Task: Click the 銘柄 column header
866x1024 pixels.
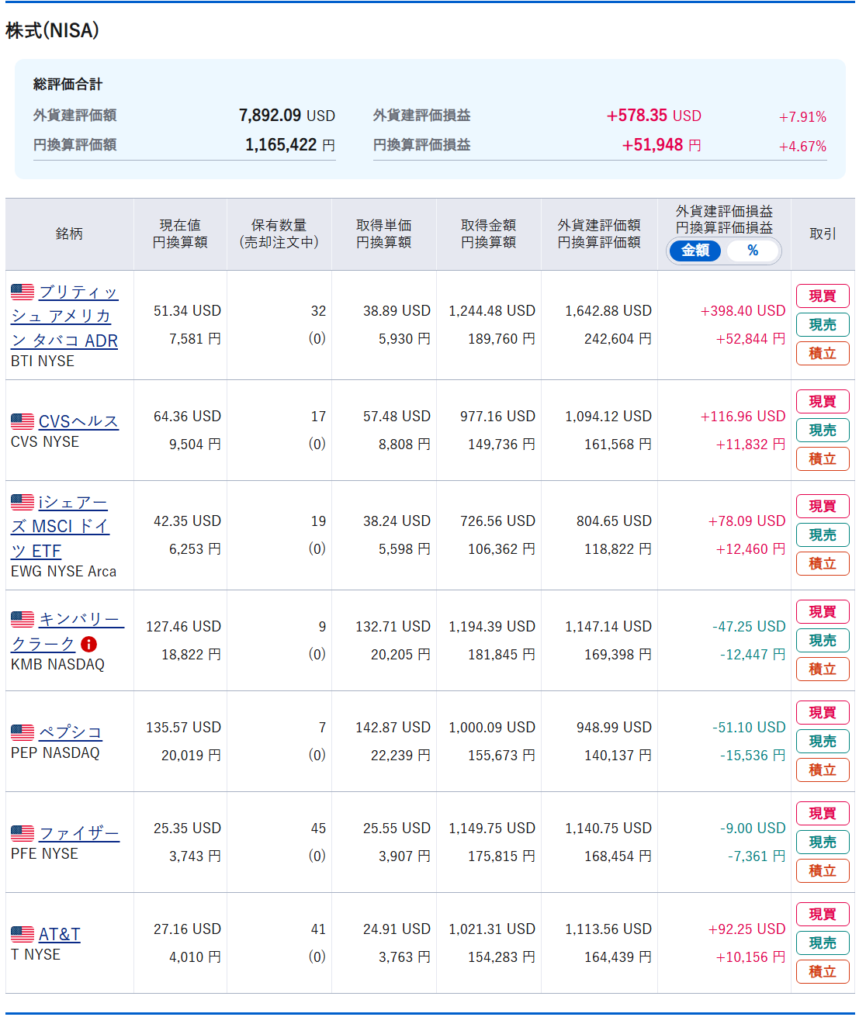Action: click(69, 234)
